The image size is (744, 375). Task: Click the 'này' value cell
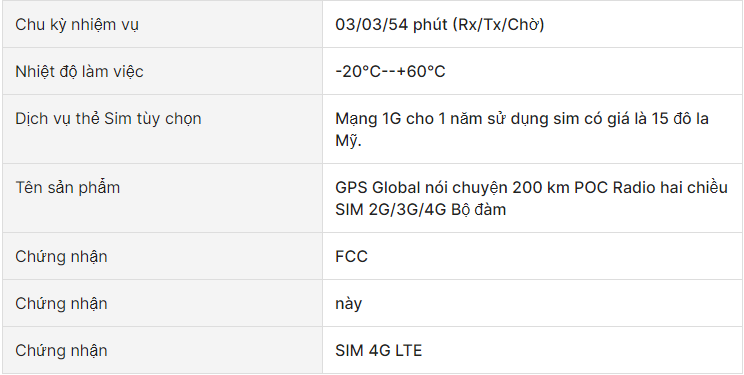pyautogui.click(x=532, y=303)
